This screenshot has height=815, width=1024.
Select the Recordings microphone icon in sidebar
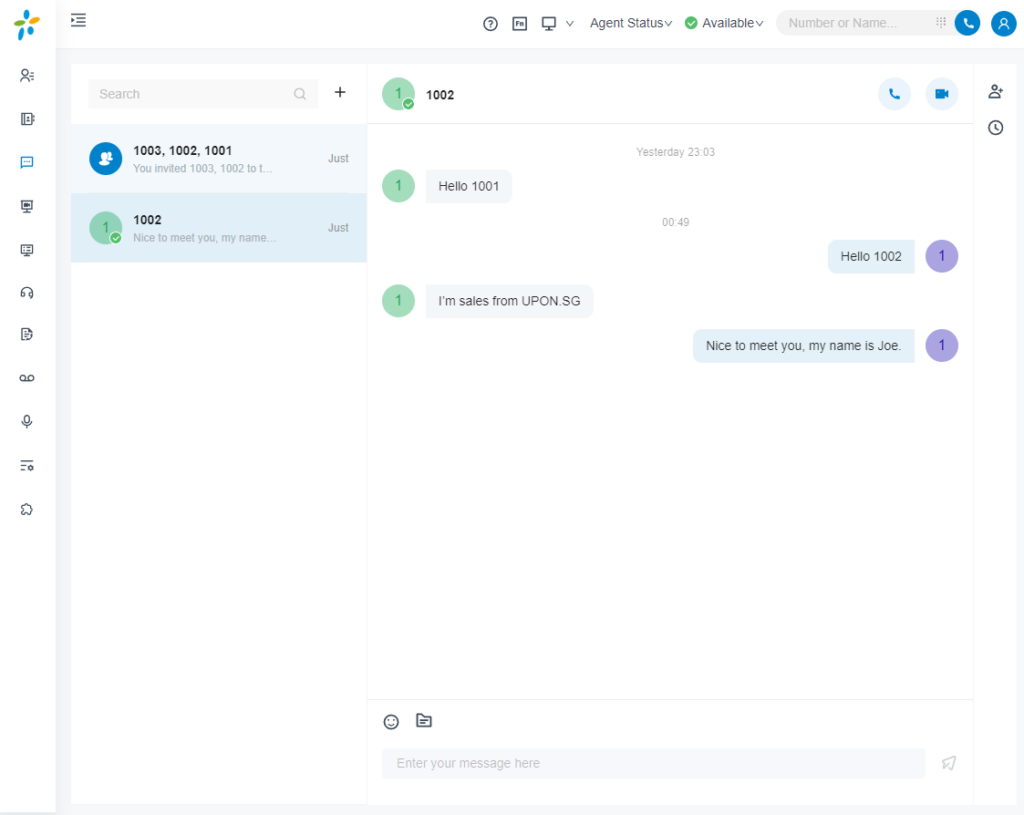click(x=26, y=421)
